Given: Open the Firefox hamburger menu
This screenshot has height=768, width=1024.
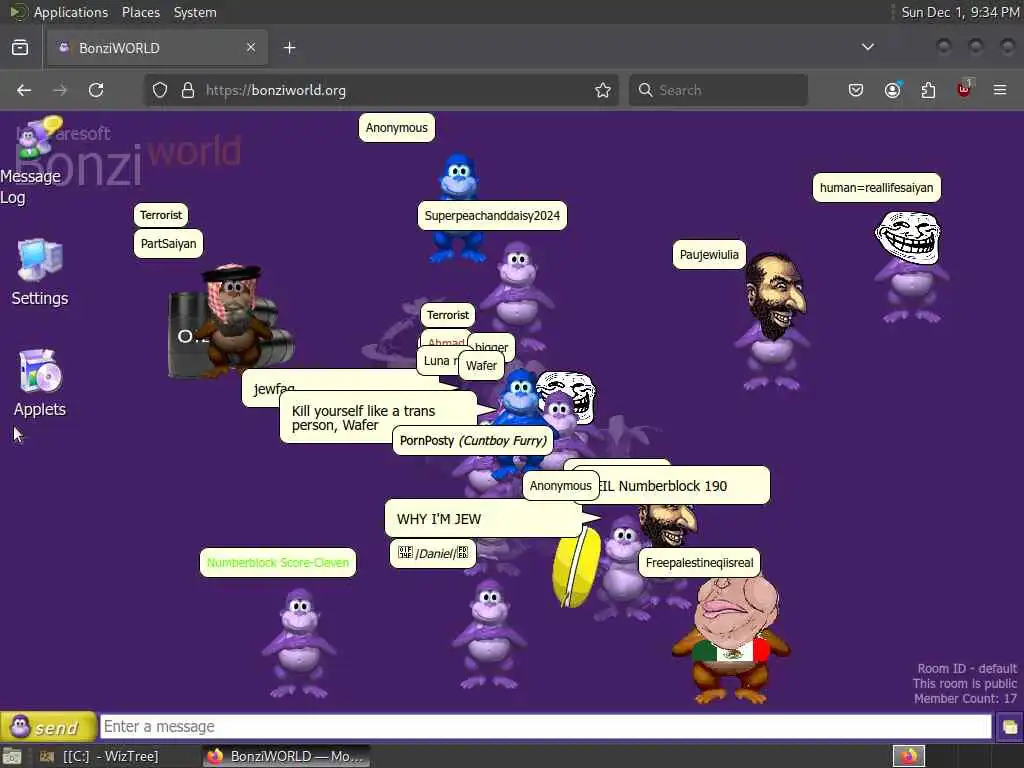Looking at the screenshot, I should click(1000, 90).
